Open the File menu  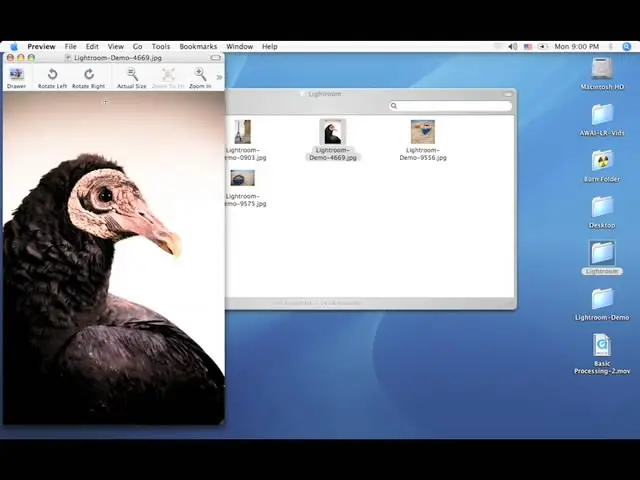(71, 47)
